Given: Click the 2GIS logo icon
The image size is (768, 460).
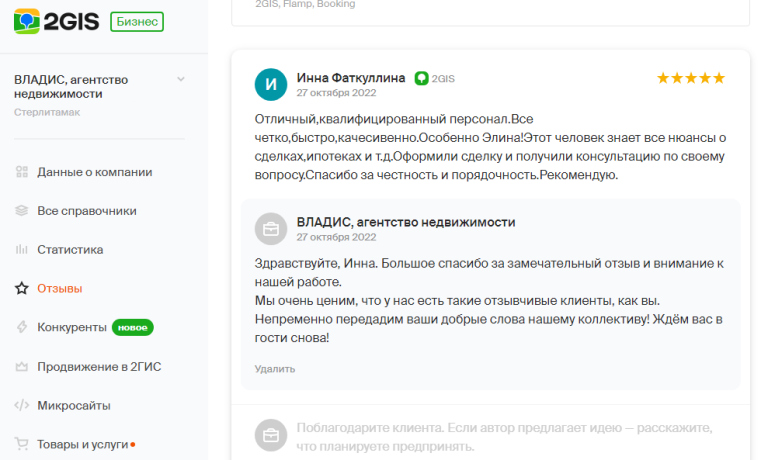Looking at the screenshot, I should click(x=26, y=22).
